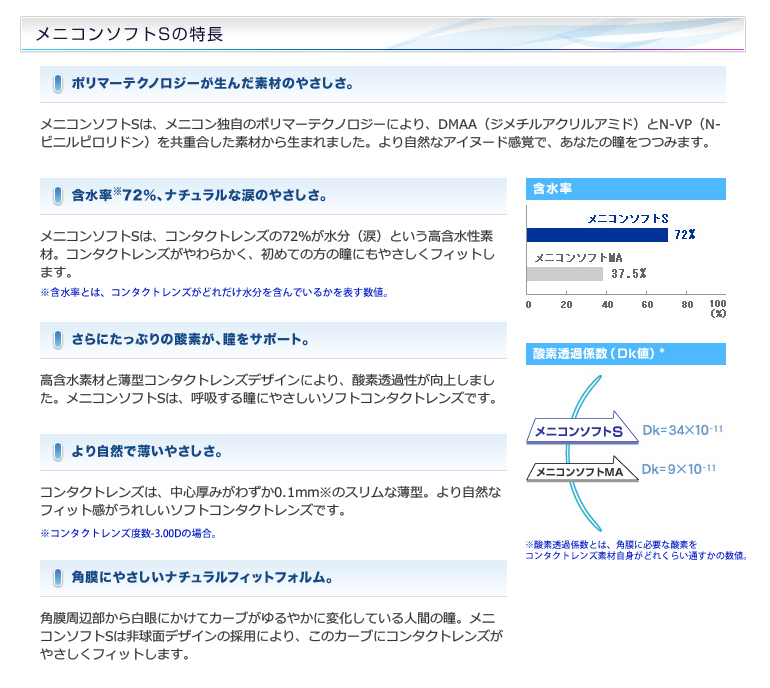Click the value Dk=9×10-11
This screenshot has width=770, height=688.
pyautogui.click(x=679, y=469)
